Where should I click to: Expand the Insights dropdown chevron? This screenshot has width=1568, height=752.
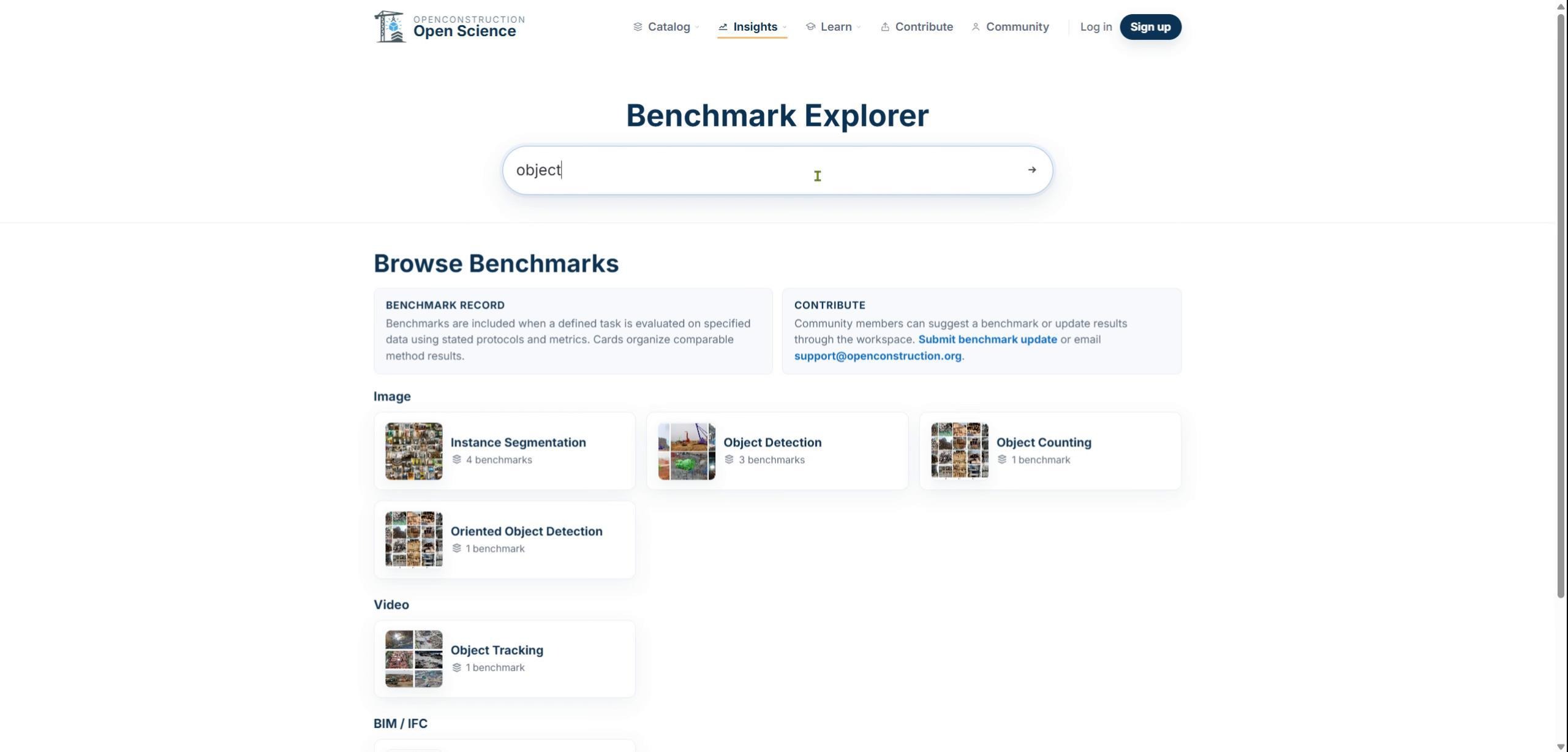point(784,27)
